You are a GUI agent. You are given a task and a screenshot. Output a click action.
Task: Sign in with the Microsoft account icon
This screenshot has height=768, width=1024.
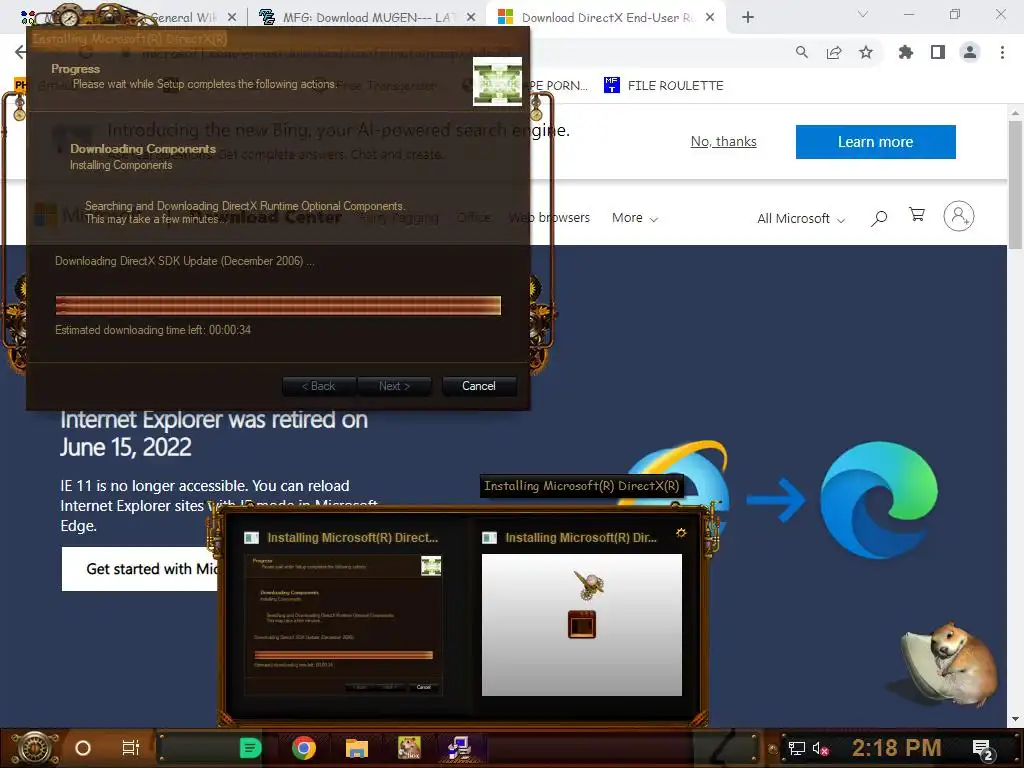point(958,216)
